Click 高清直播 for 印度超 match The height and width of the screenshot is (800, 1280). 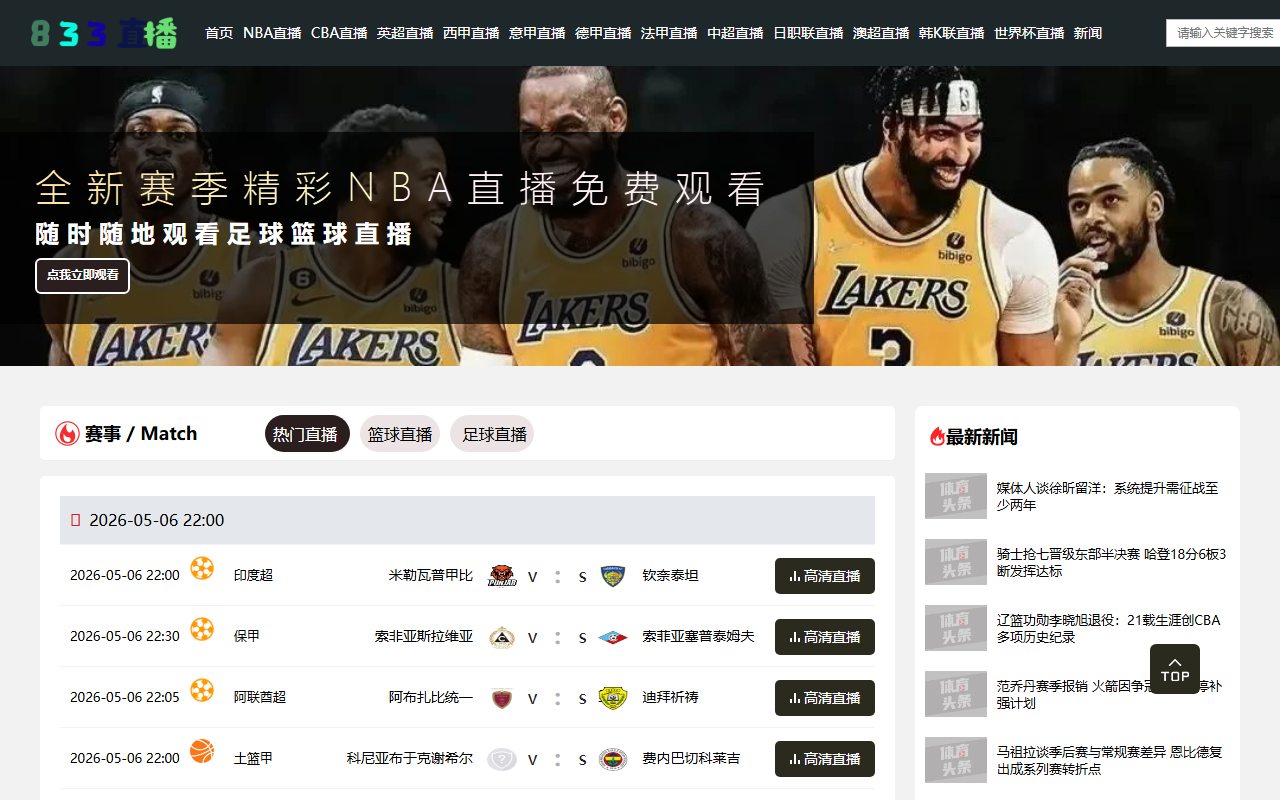pyautogui.click(x=825, y=576)
